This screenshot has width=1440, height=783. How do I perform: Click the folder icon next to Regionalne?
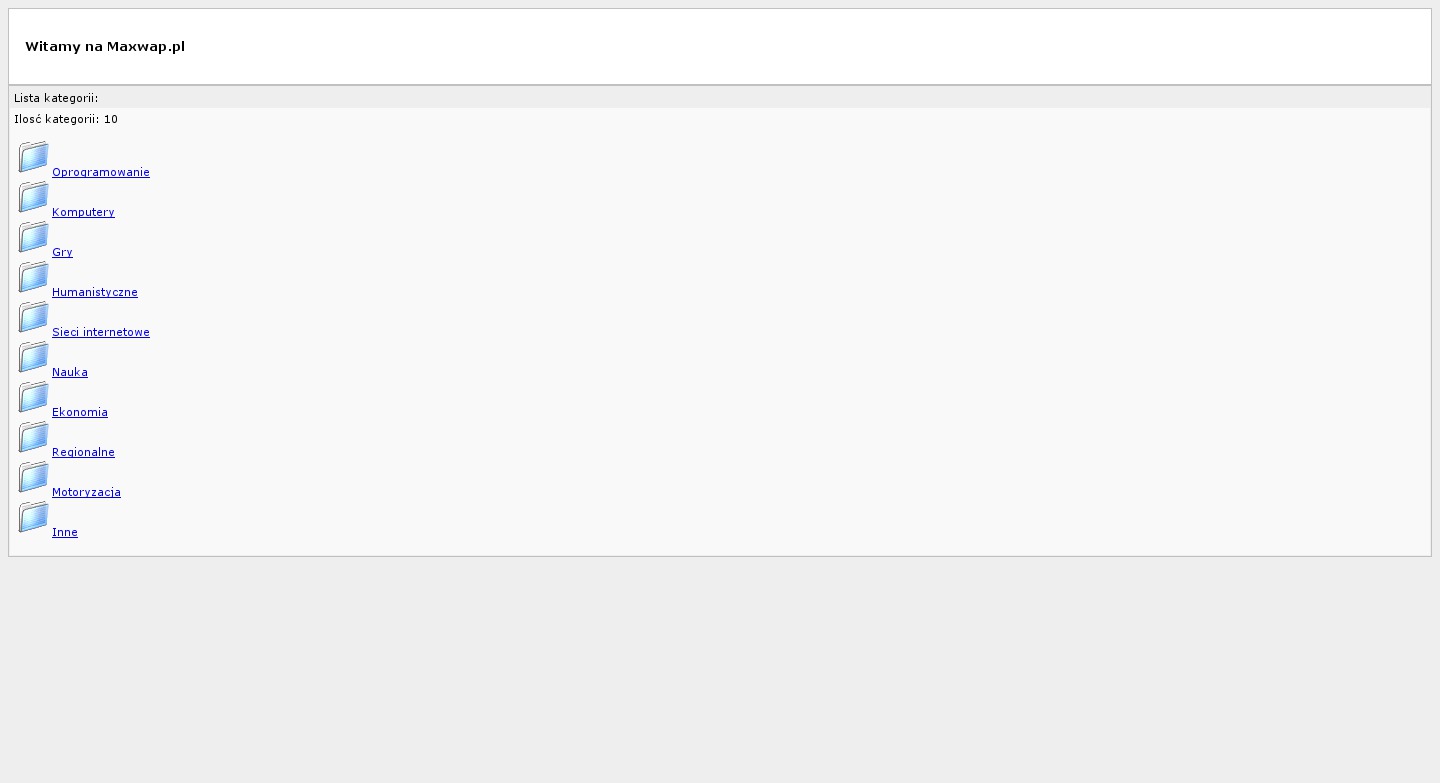(x=33, y=437)
